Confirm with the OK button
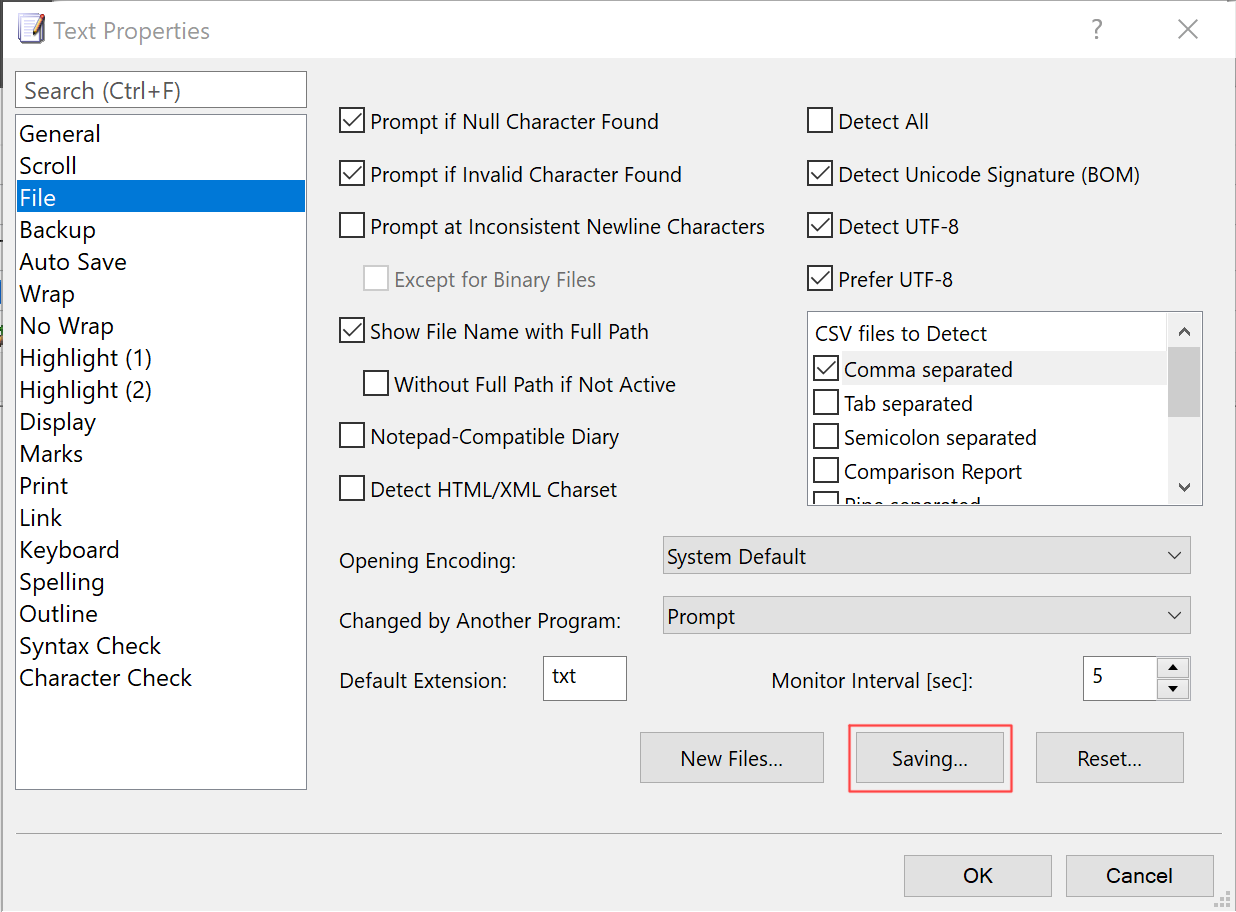1236x912 pixels. [978, 876]
